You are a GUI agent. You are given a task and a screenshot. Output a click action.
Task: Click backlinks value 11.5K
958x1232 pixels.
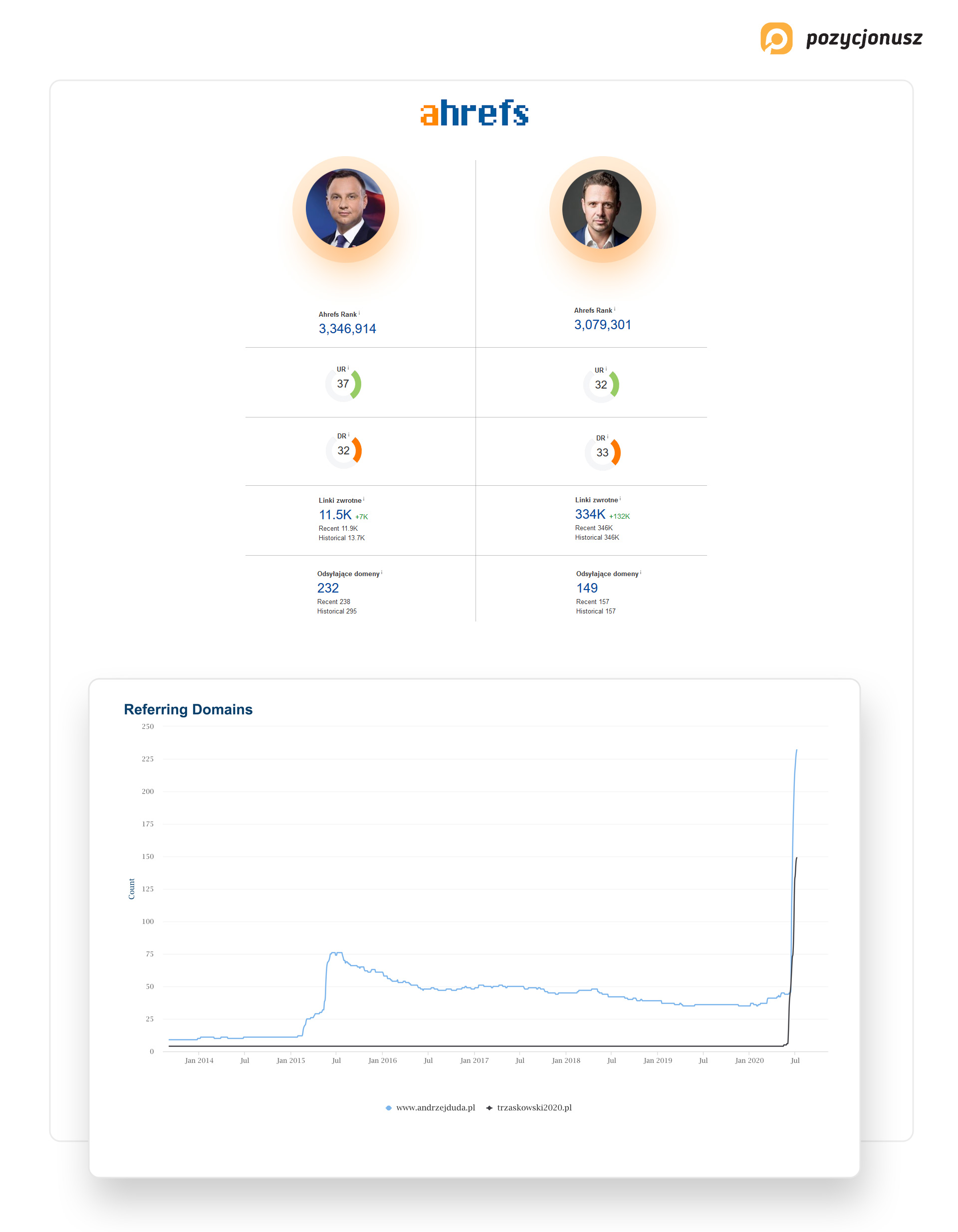click(x=335, y=515)
